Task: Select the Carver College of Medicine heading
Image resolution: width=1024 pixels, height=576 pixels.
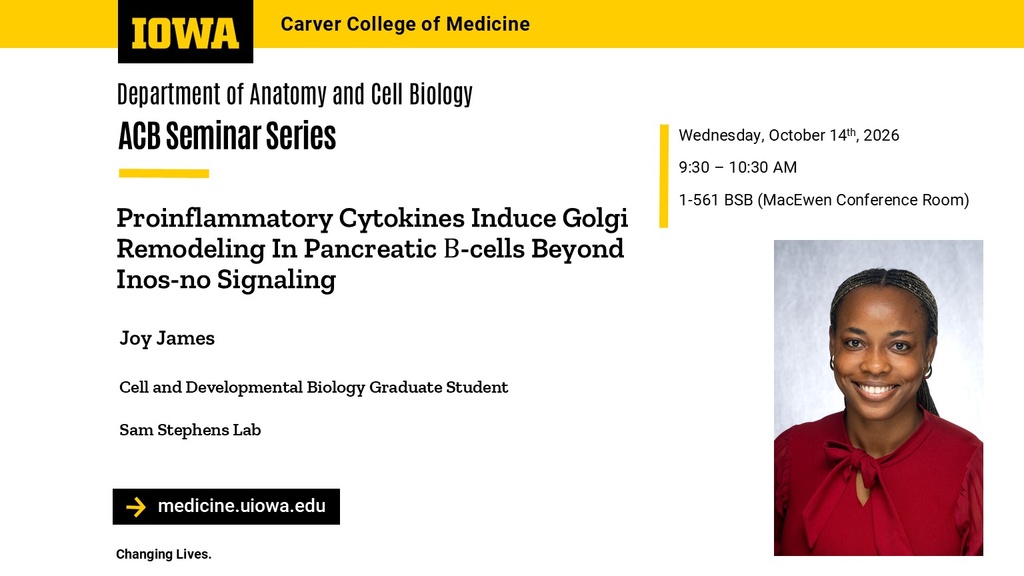Action: [x=405, y=24]
